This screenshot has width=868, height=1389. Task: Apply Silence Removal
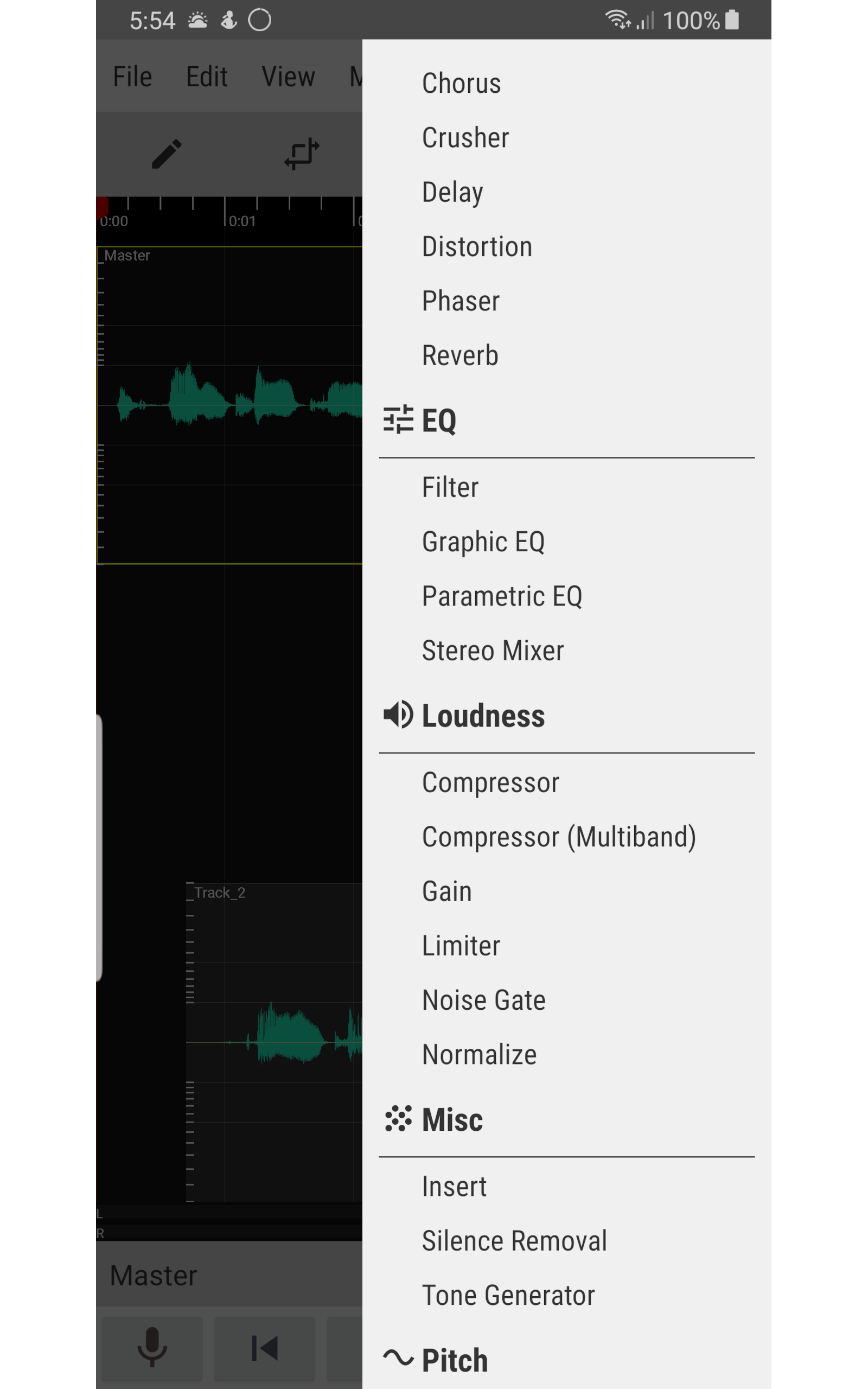tap(514, 1240)
